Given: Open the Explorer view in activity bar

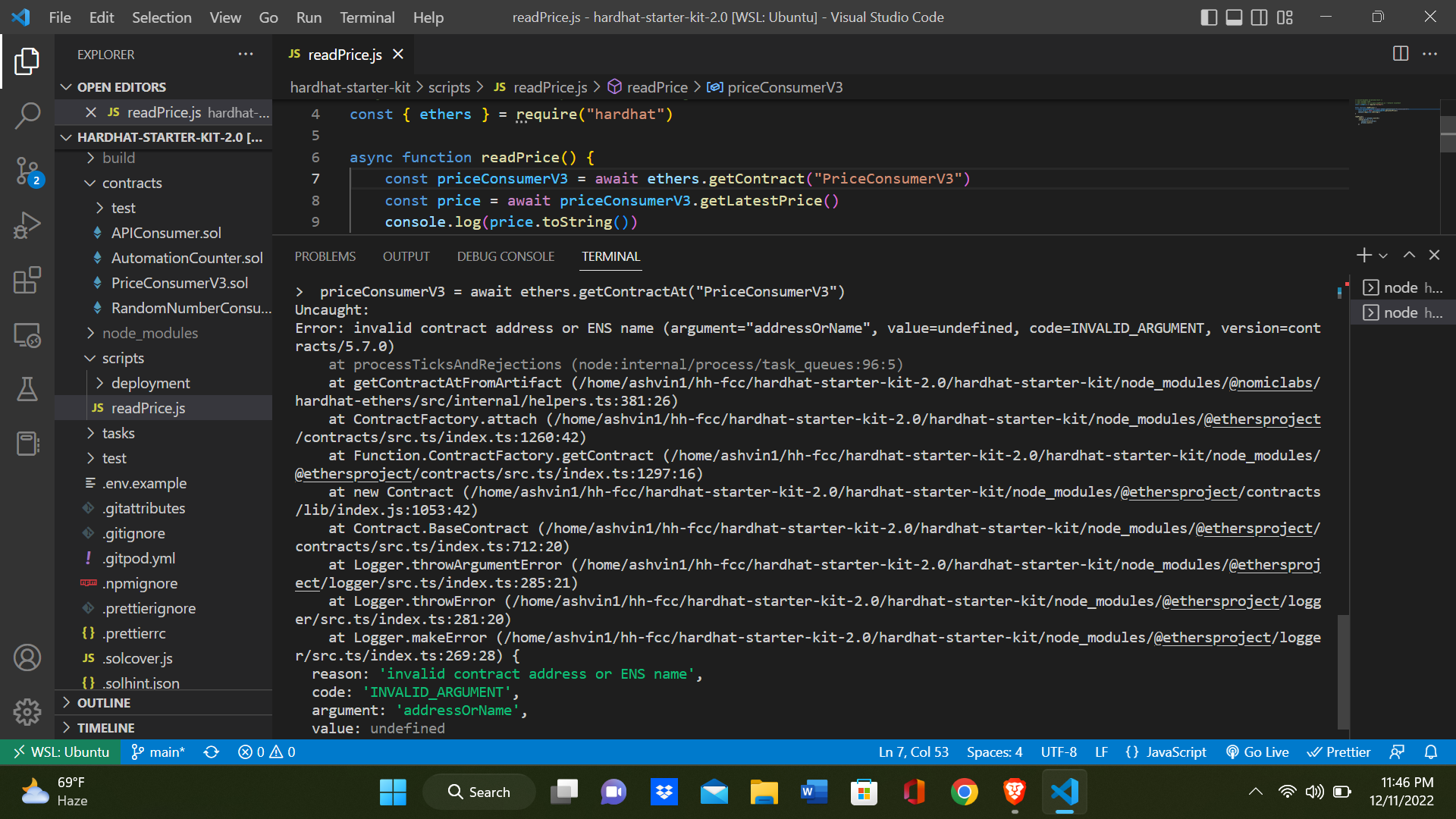Looking at the screenshot, I should [27, 61].
